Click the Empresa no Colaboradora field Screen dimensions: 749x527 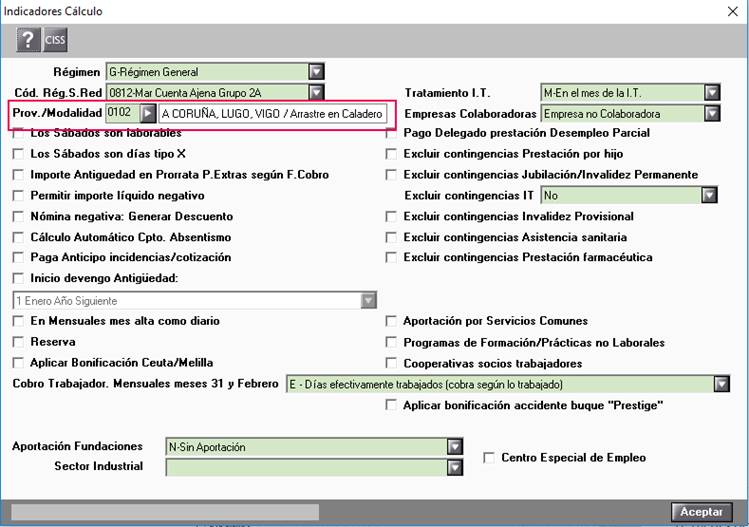point(622,113)
